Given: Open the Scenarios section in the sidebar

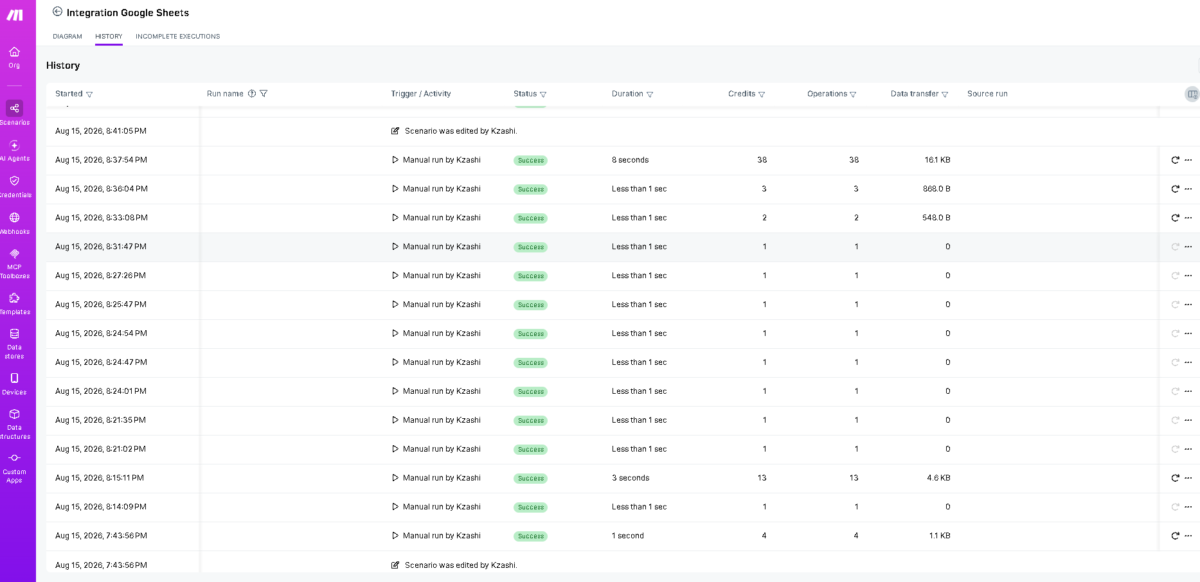Looking at the screenshot, I should coord(14,113).
